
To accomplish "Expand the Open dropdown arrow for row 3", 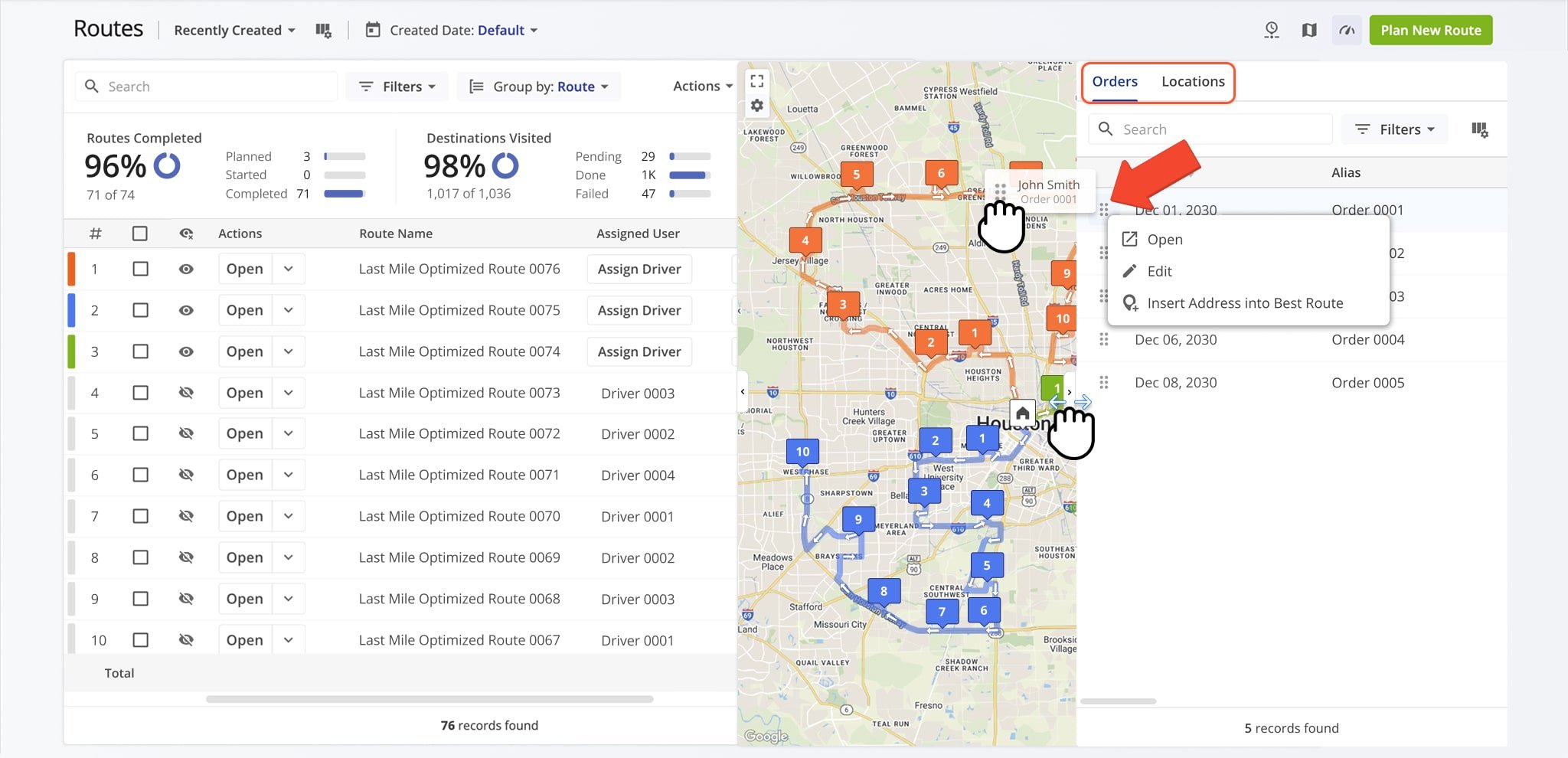I will (289, 351).
